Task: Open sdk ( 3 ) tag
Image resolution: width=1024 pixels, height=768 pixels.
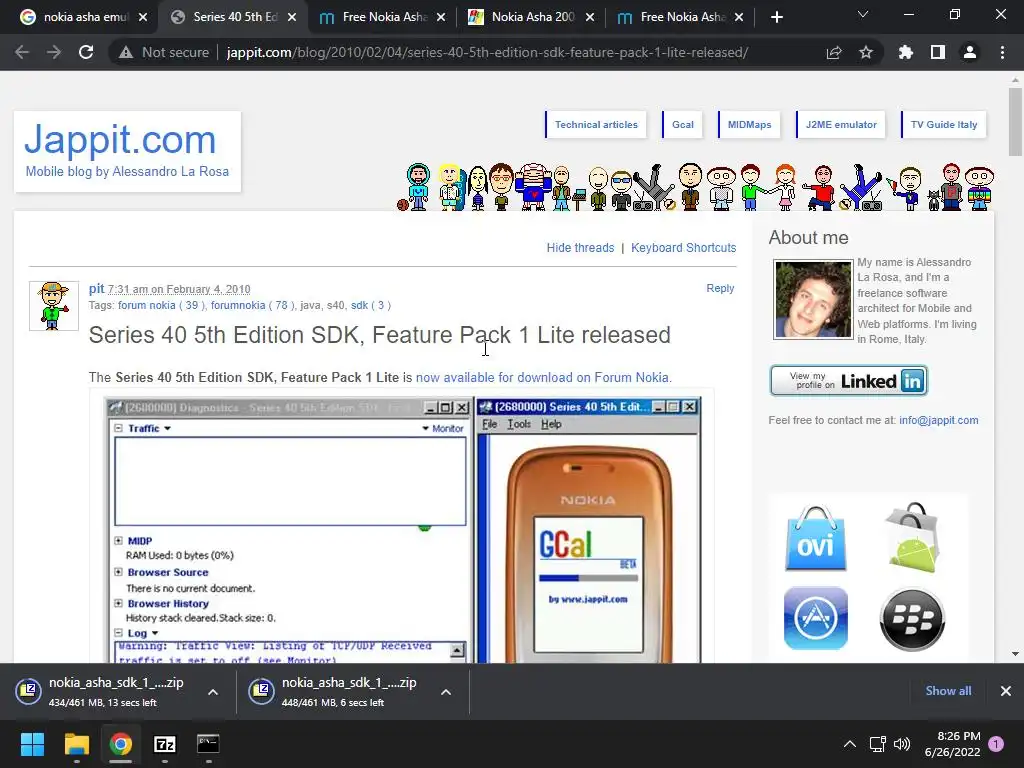Action: point(371,305)
